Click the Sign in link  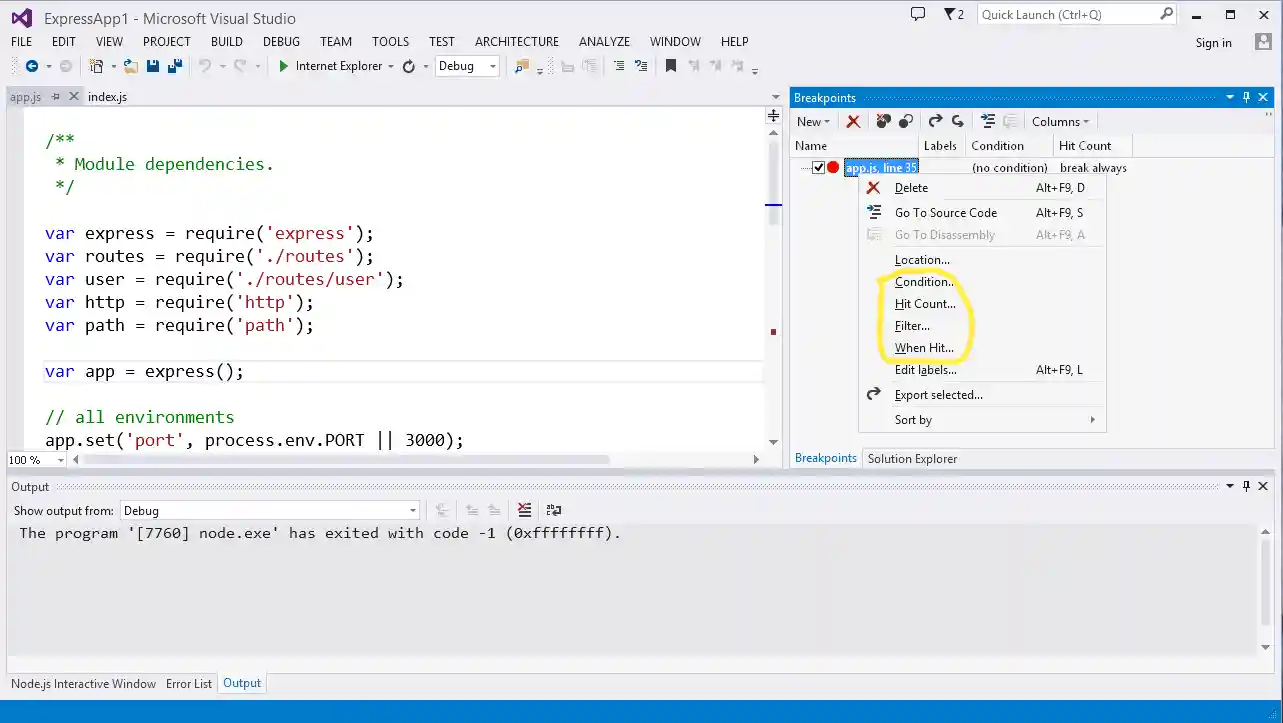pos(1213,43)
